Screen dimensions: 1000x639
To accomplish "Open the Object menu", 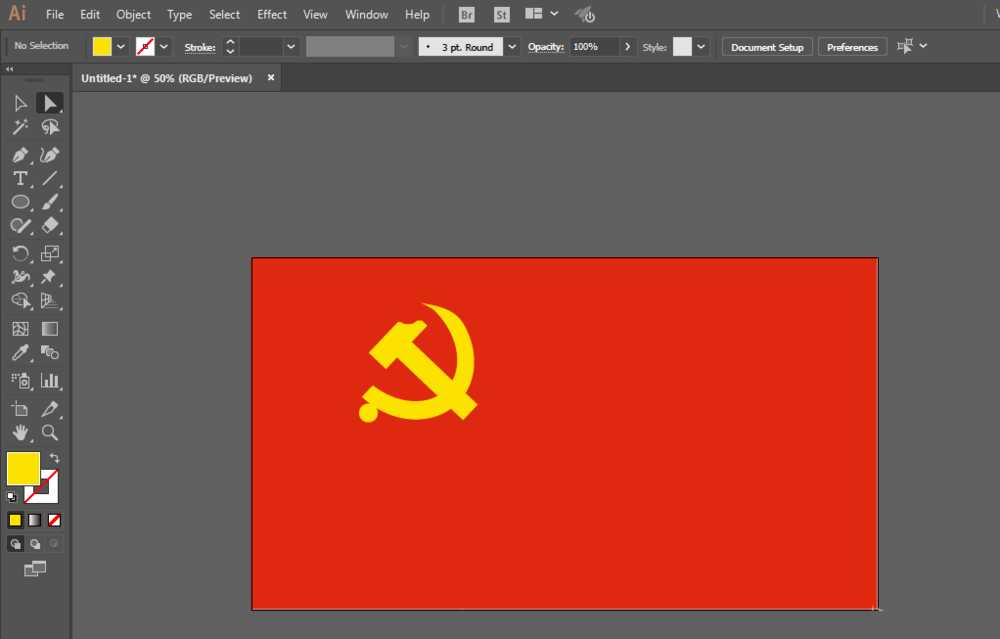I will pyautogui.click(x=133, y=14).
